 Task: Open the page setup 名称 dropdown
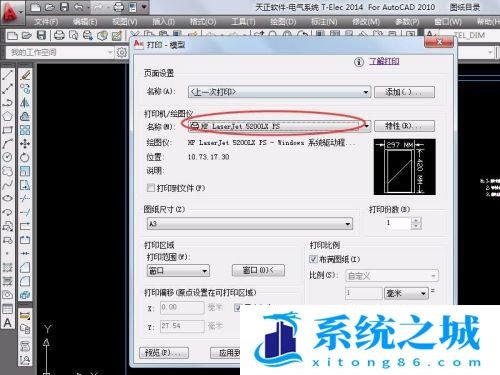[x=279, y=92]
